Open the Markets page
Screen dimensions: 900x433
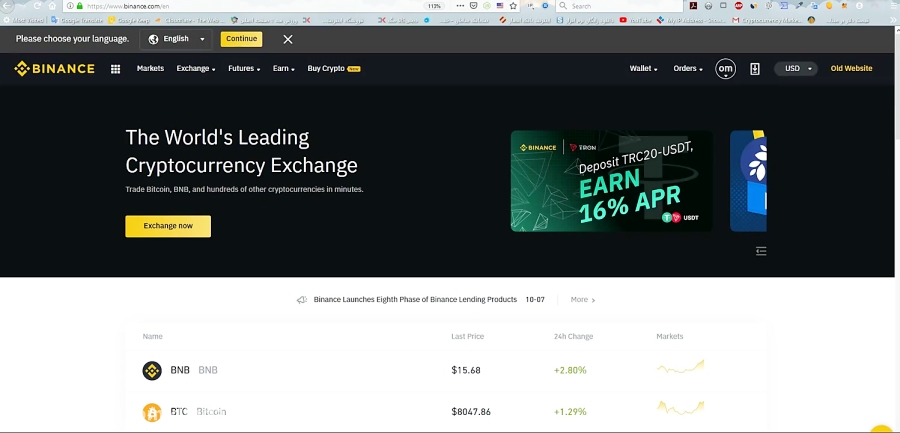150,68
